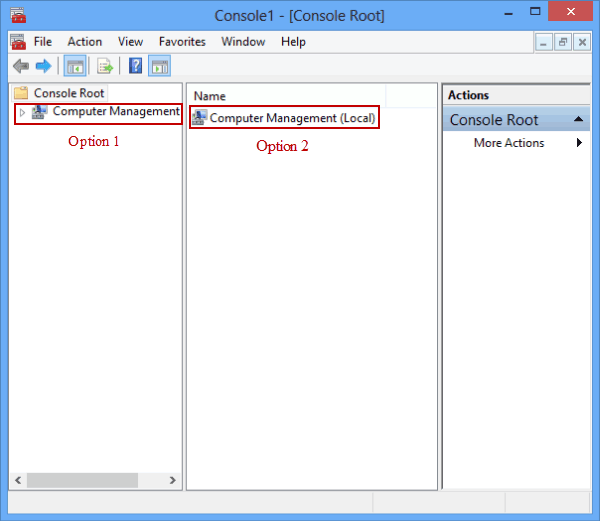
Task: Click Computer Management icon in tree pane
Action: coord(39,112)
